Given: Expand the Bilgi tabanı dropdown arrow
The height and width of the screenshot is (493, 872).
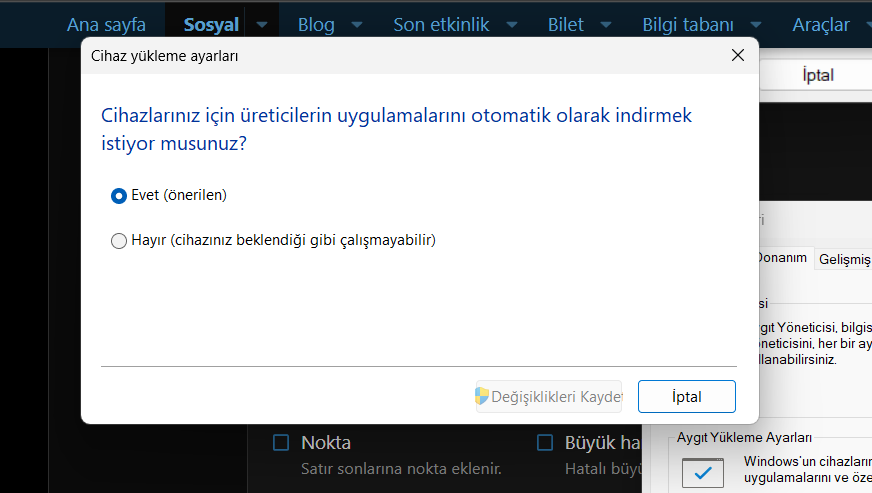Looking at the screenshot, I should [756, 25].
